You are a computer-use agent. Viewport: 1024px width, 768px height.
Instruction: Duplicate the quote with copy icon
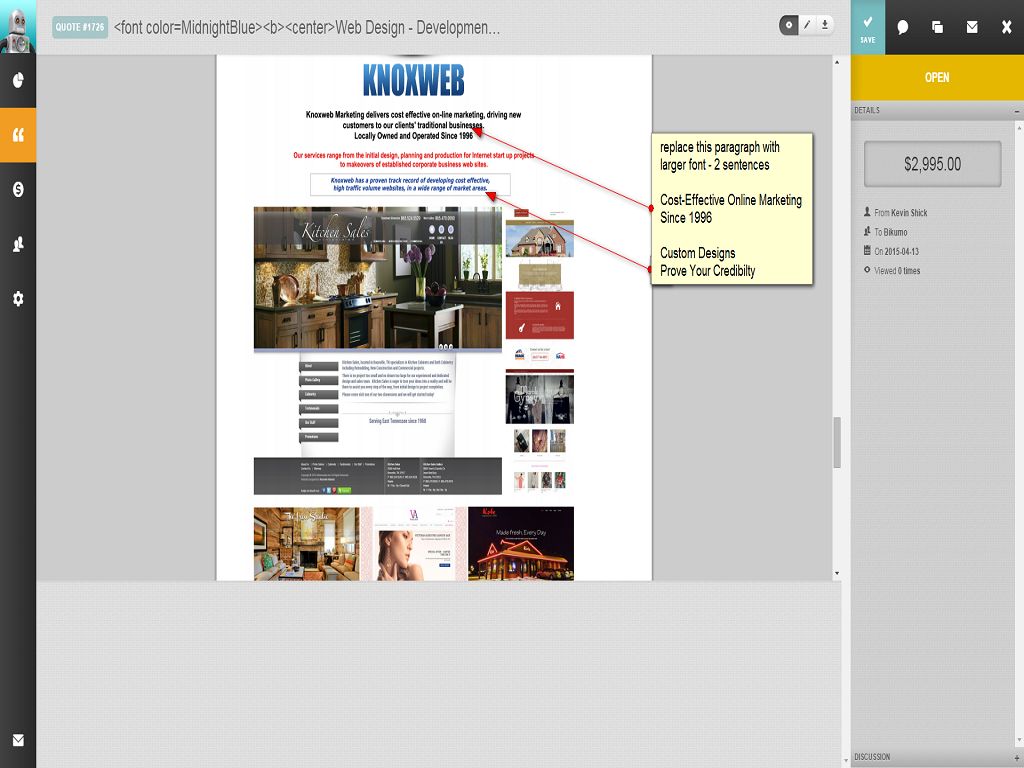(937, 27)
